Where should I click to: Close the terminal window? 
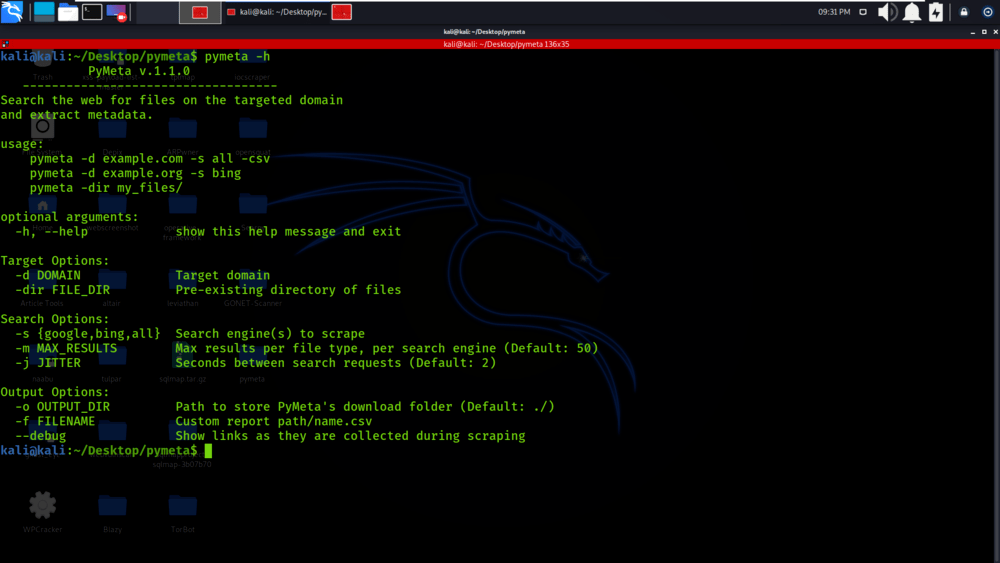[x=996, y=32]
